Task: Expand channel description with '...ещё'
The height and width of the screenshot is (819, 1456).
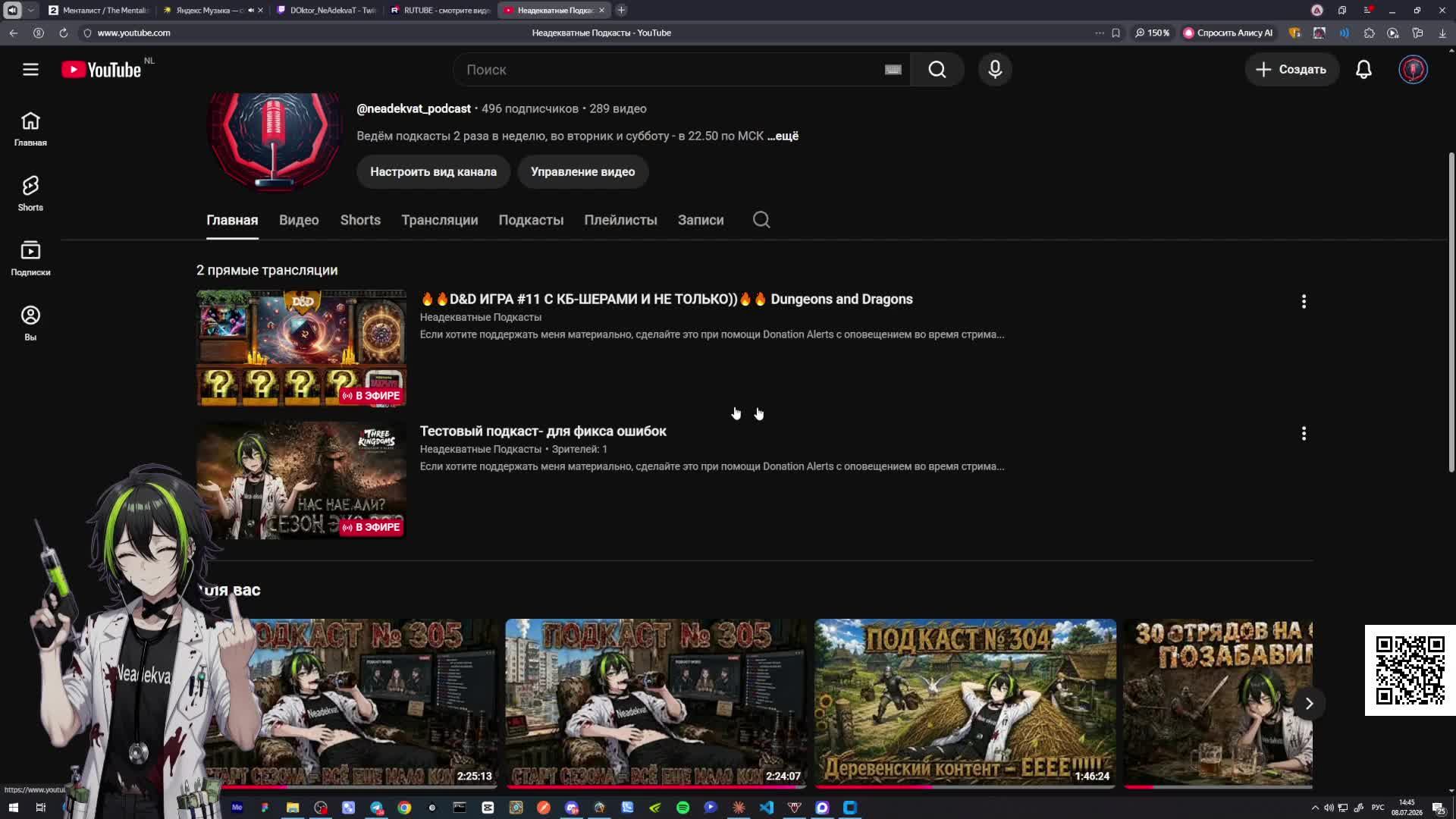Action: [783, 136]
